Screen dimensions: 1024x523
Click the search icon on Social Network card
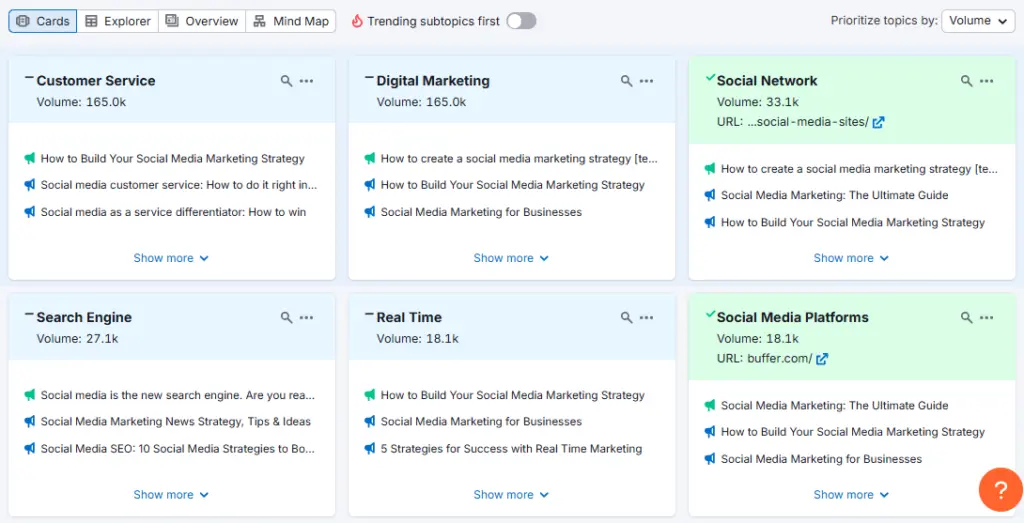click(x=966, y=81)
